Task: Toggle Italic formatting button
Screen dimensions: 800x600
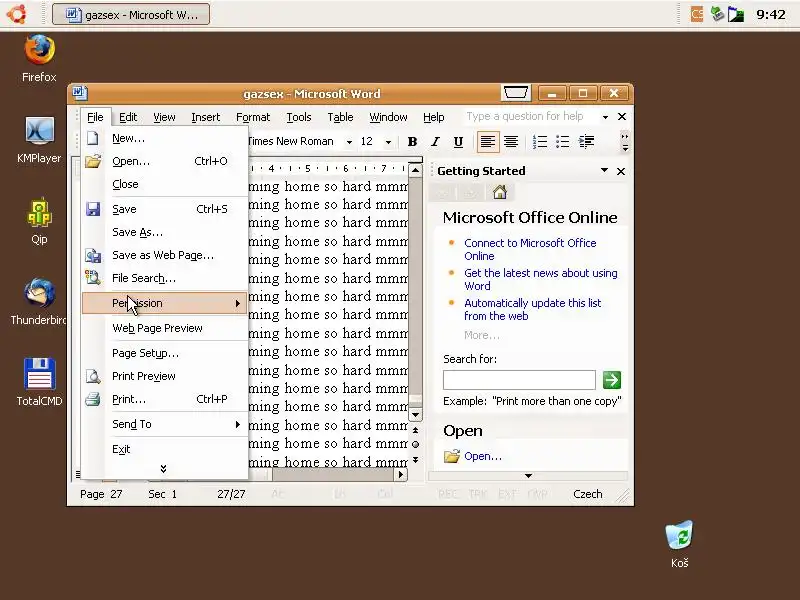Action: (x=435, y=142)
